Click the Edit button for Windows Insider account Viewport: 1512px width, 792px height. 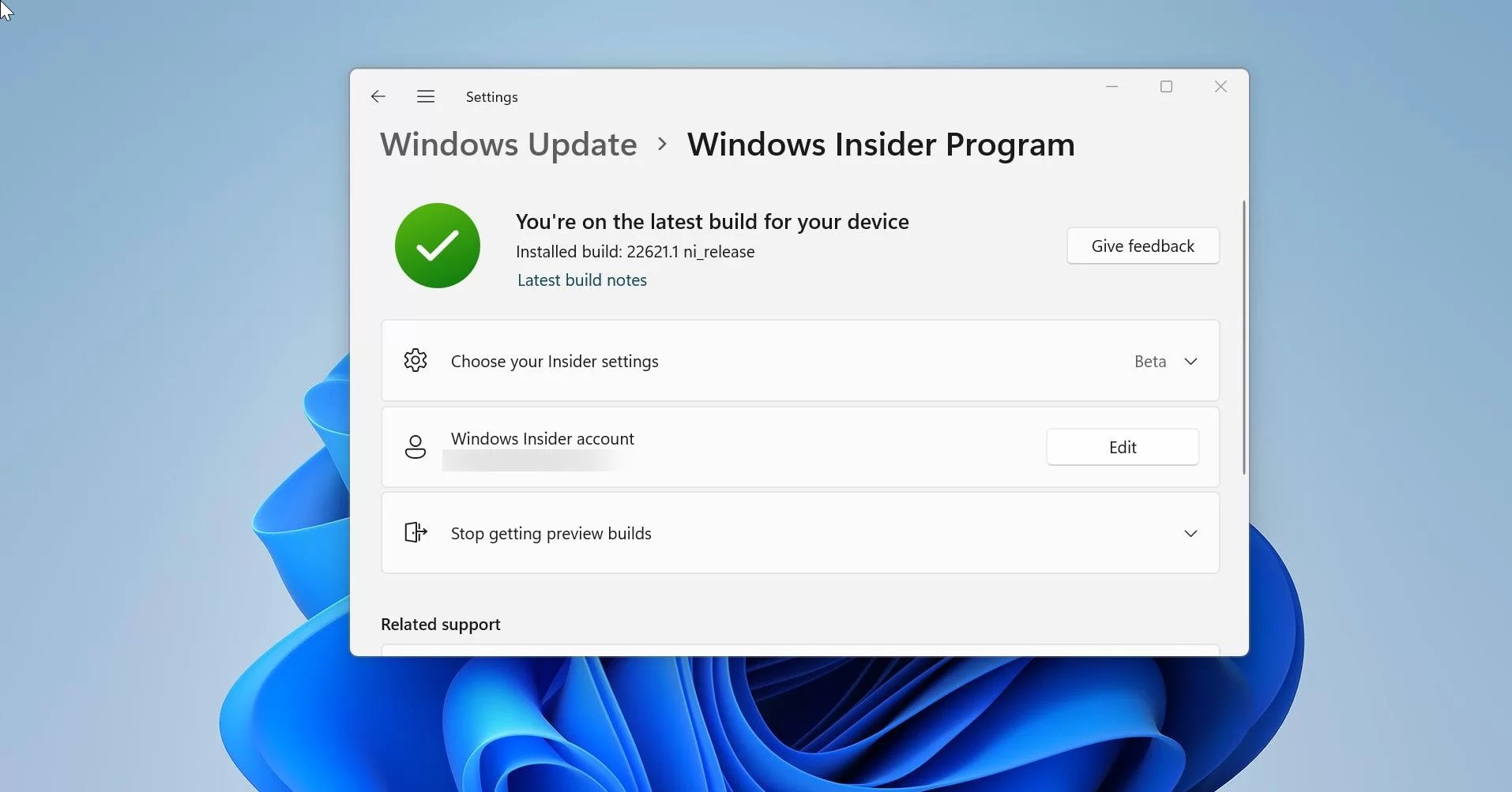tap(1122, 446)
